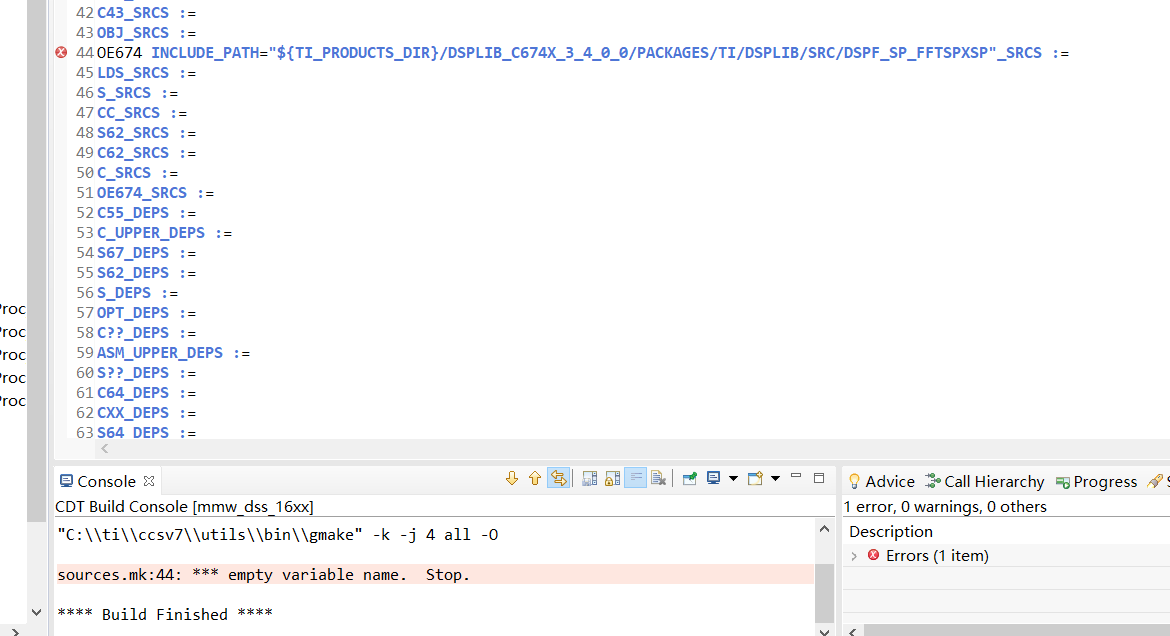1170x636 pixels.
Task: Click editor horizontal scrollbar left arrow
Action: pos(104,448)
